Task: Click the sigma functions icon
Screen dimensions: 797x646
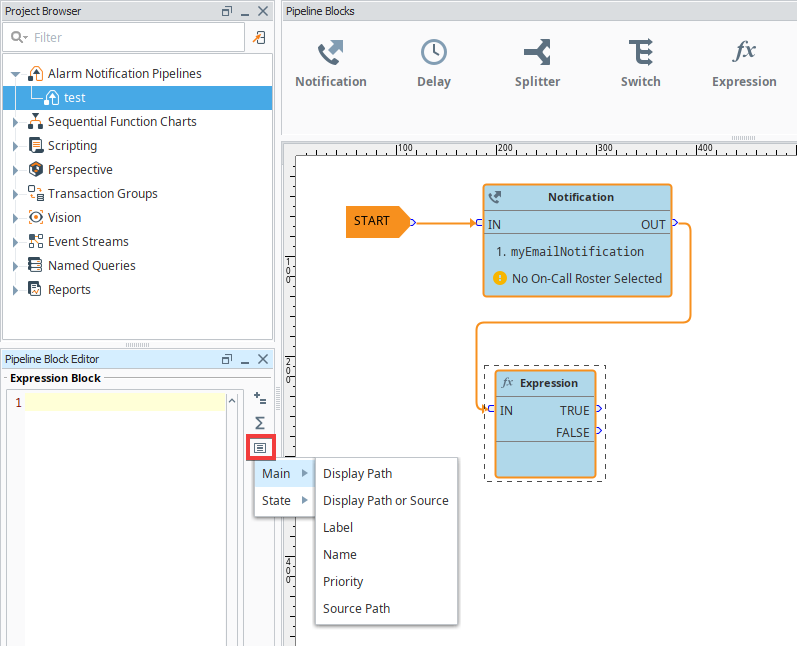Action: click(260, 423)
